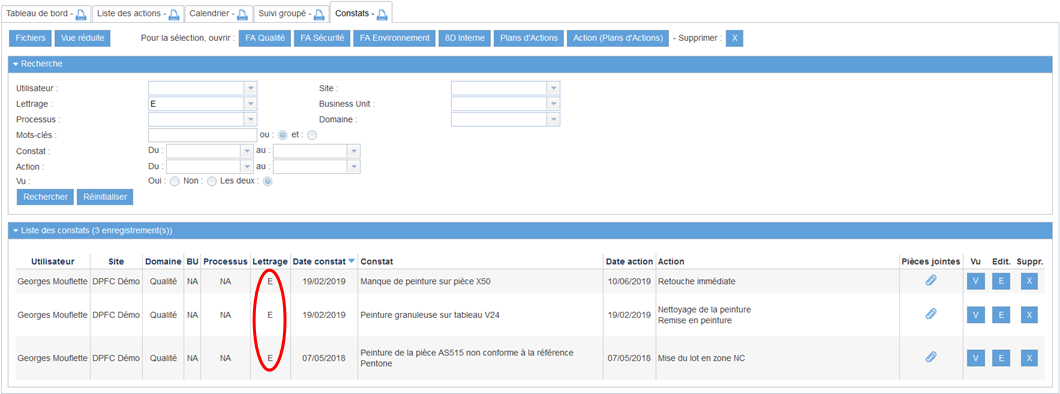This screenshot has height=394, width=1060.
Task: Mark AS515 Pentone row as seen (V)
Action: pos(975,358)
